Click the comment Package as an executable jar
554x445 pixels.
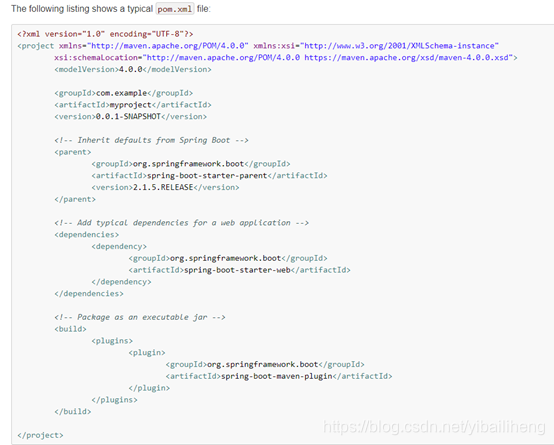[140, 317]
